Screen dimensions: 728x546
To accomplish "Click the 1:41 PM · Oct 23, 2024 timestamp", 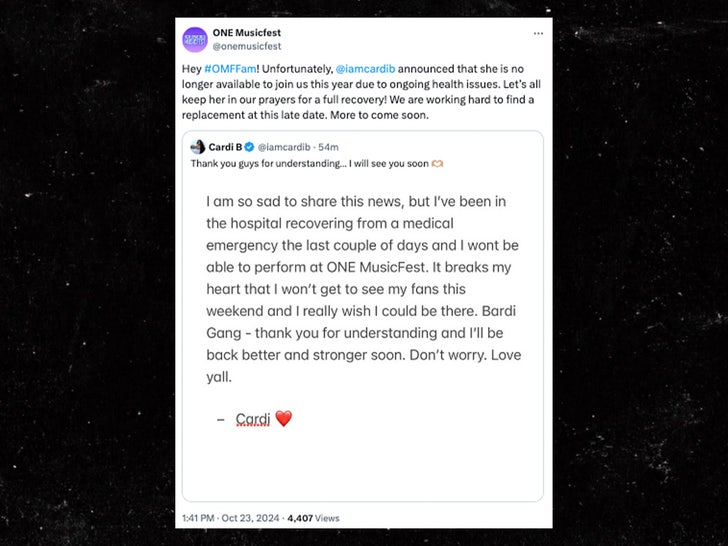I will pyautogui.click(x=232, y=518).
